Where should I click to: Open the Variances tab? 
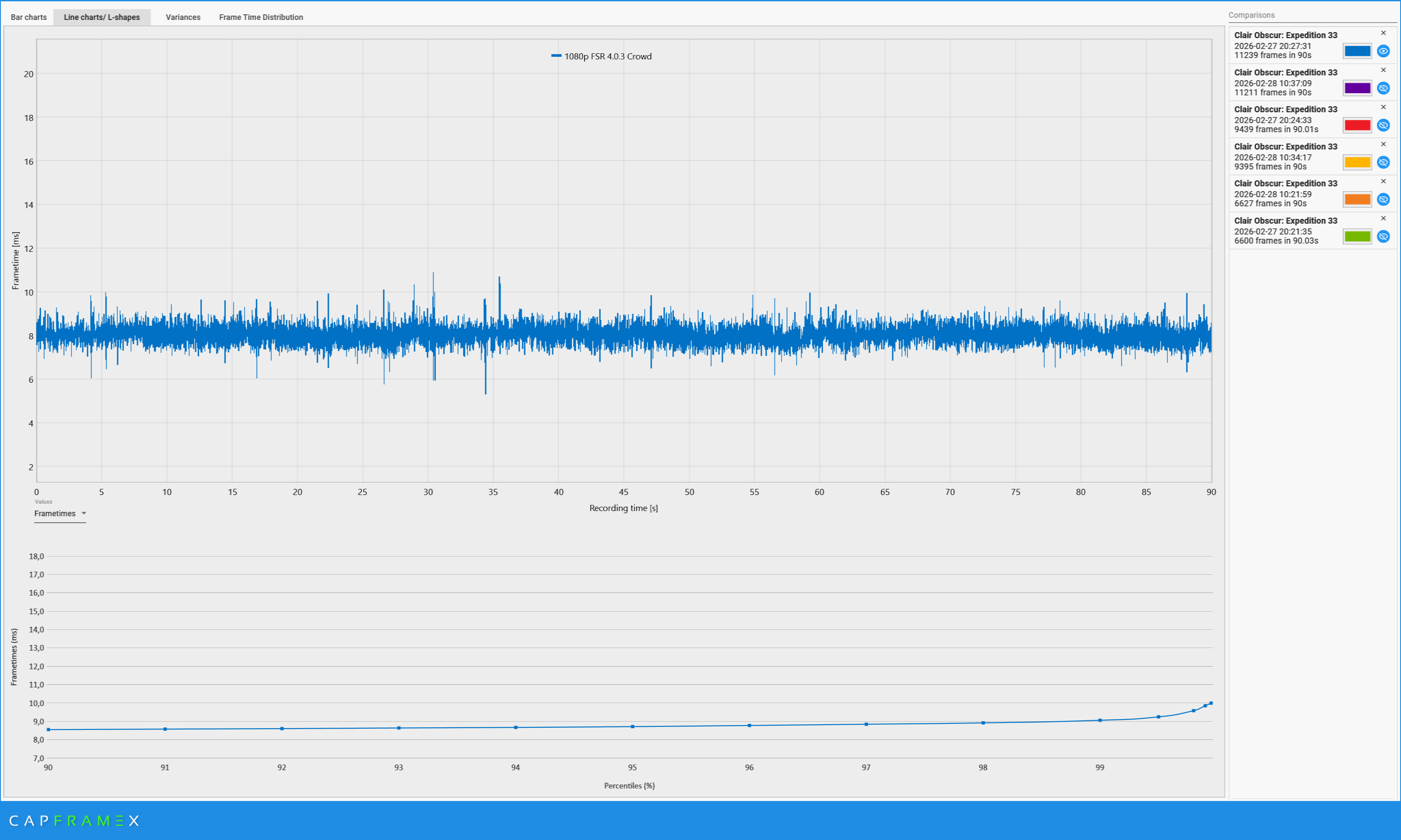(x=182, y=17)
